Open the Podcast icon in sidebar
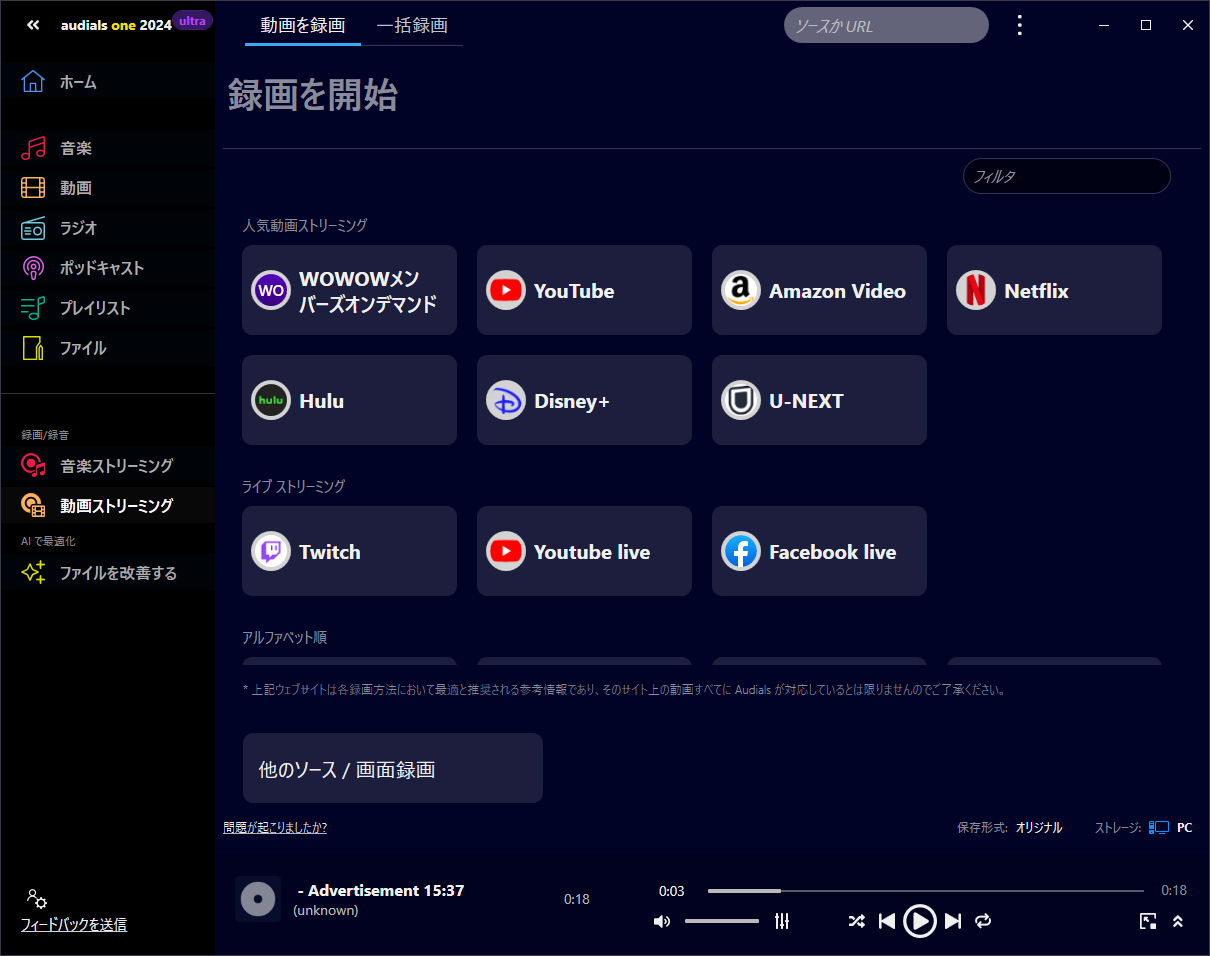 click(33, 268)
